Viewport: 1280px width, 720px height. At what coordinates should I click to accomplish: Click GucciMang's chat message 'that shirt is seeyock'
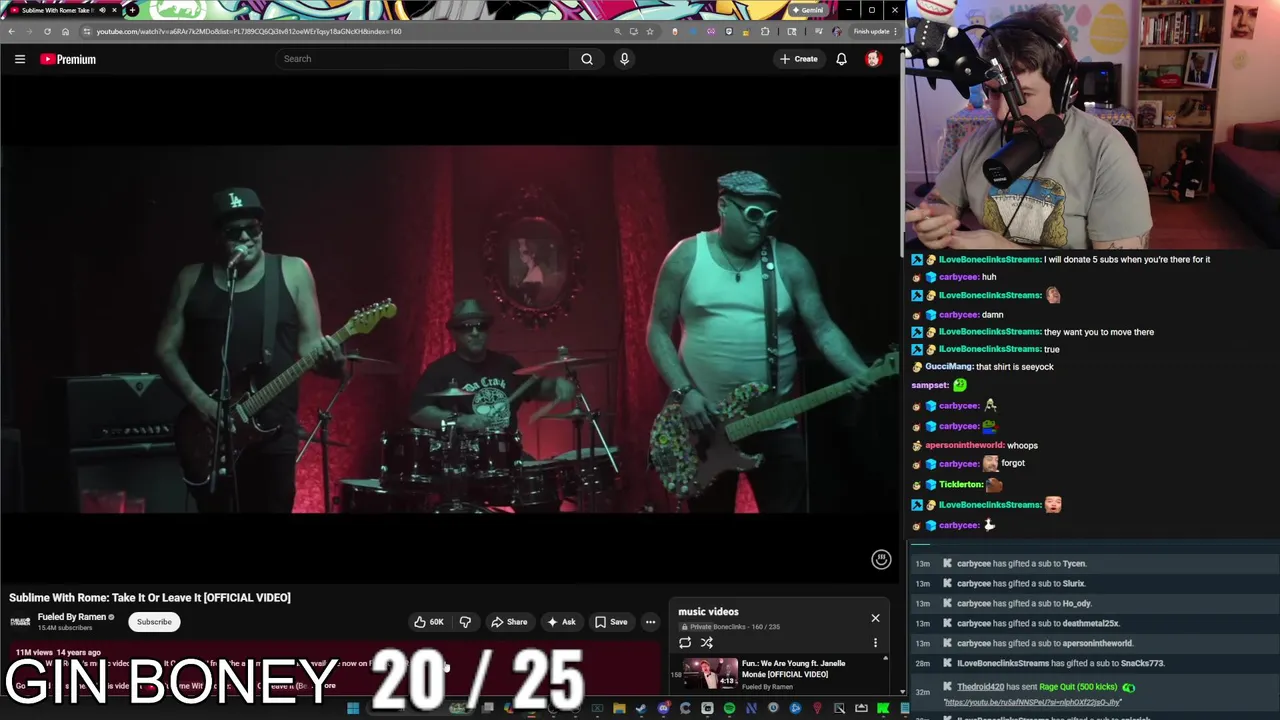[1014, 367]
